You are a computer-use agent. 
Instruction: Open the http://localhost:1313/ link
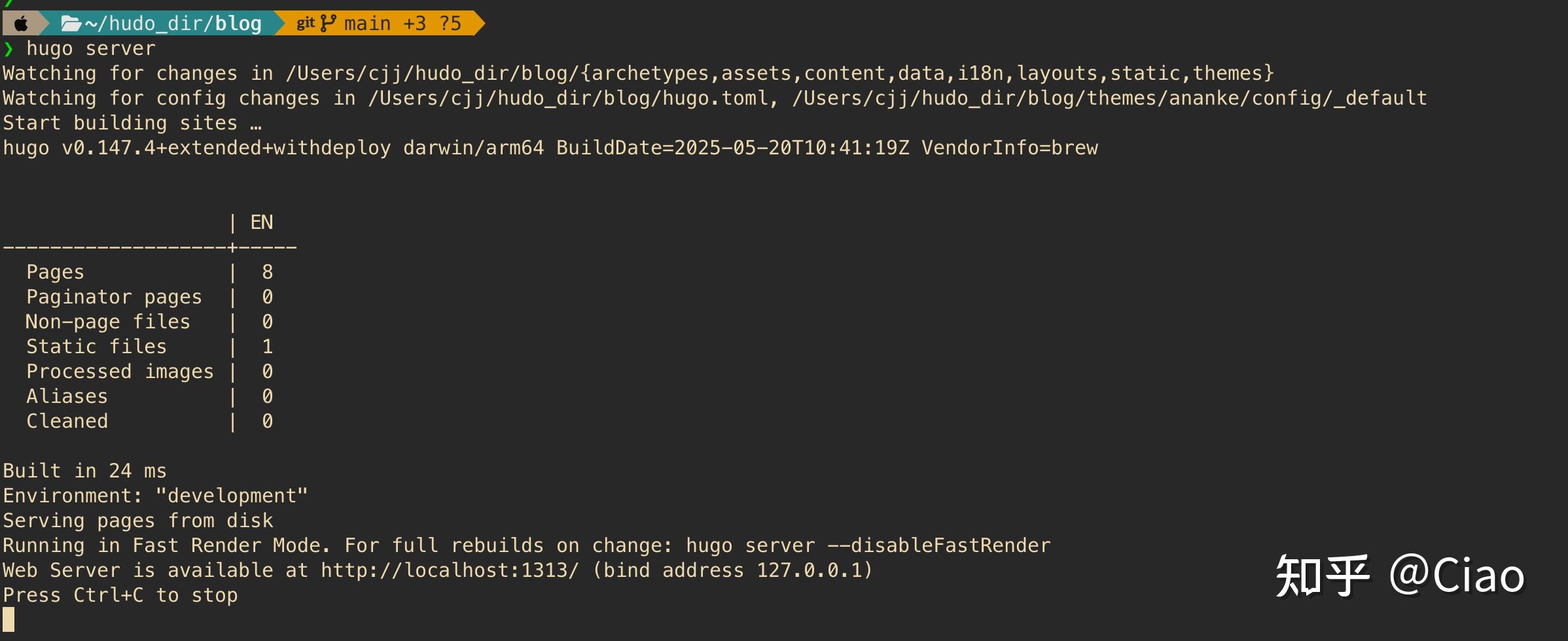pos(450,570)
